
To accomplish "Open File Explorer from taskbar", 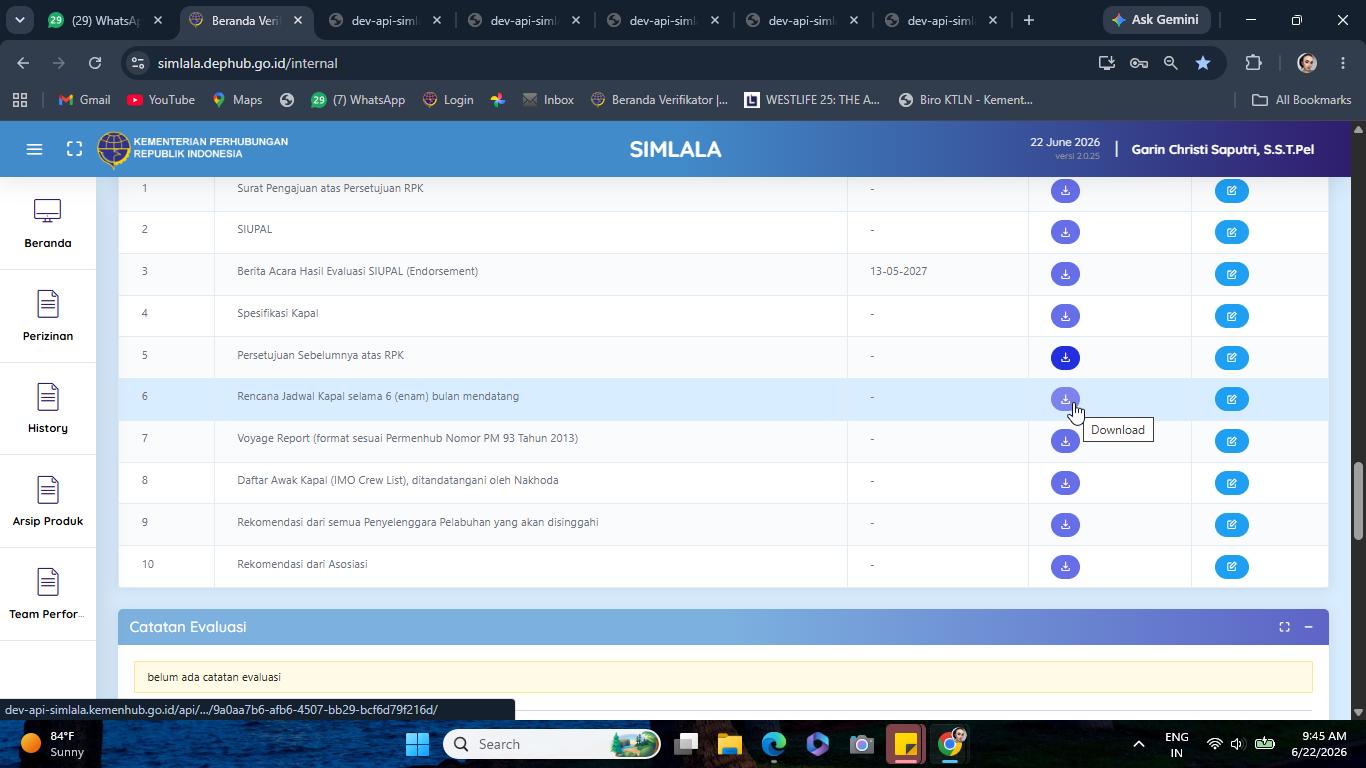I will pos(730,744).
